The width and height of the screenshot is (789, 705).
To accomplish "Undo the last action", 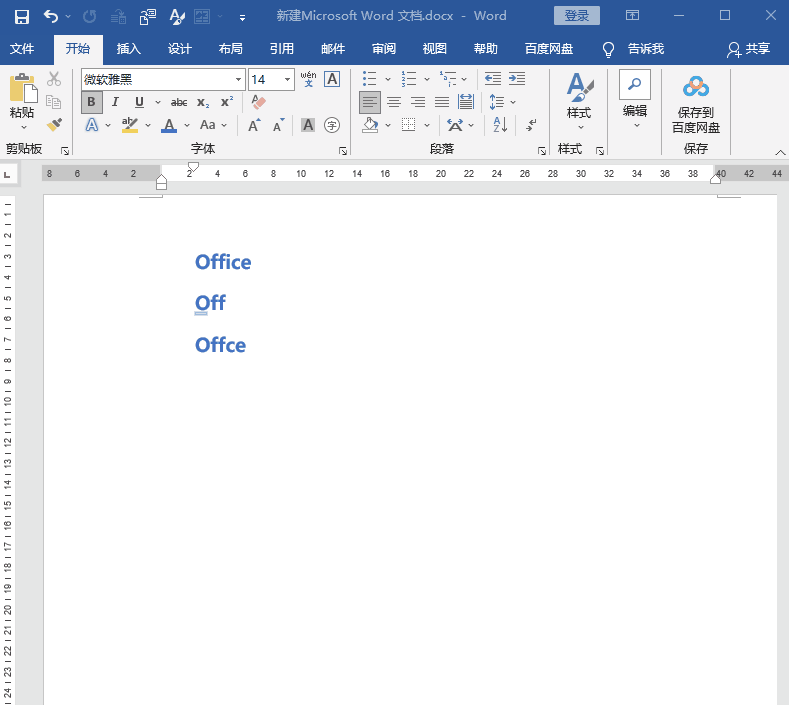I will 51,17.
